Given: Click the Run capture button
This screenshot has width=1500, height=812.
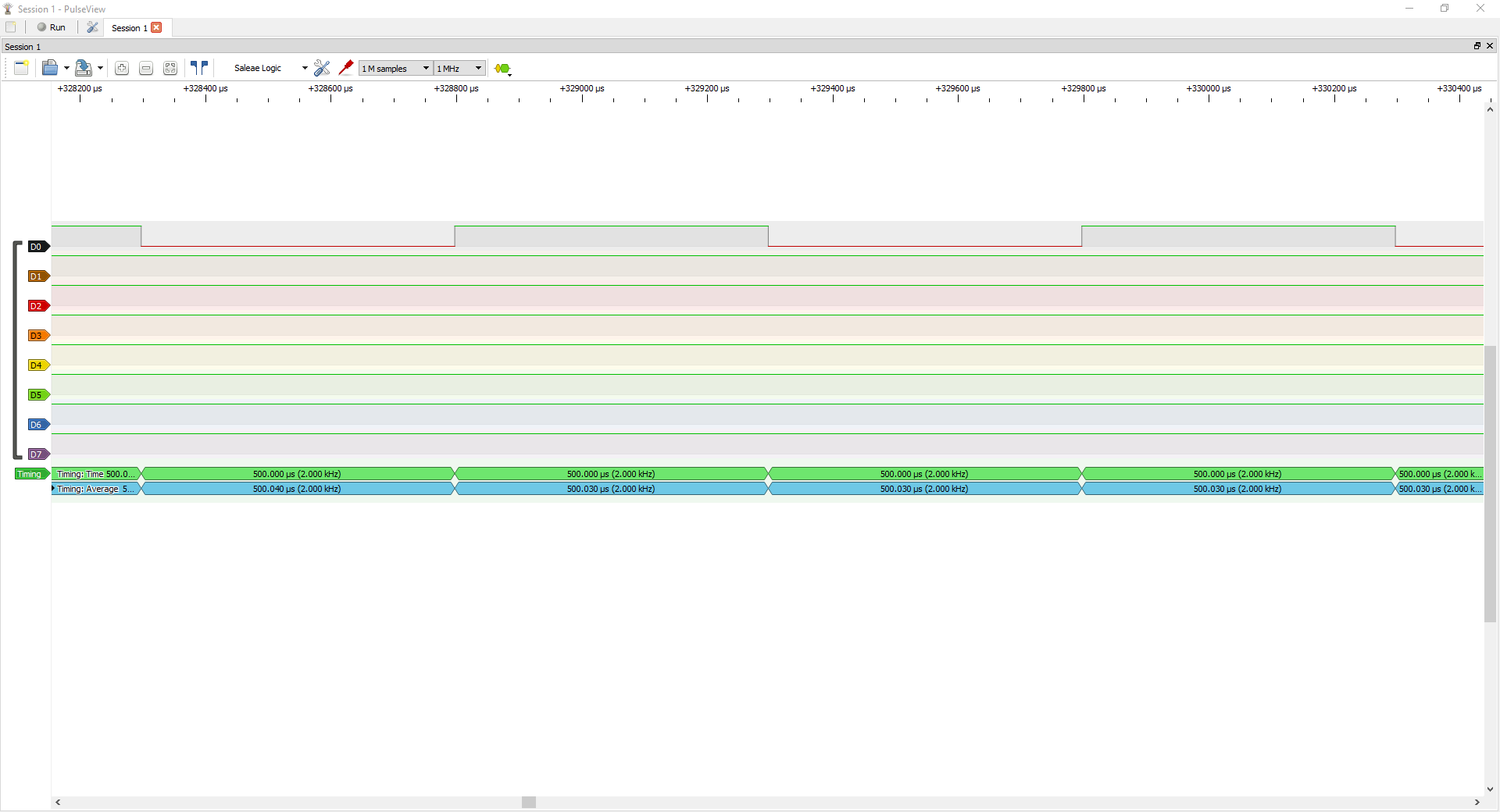Looking at the screenshot, I should [52, 27].
